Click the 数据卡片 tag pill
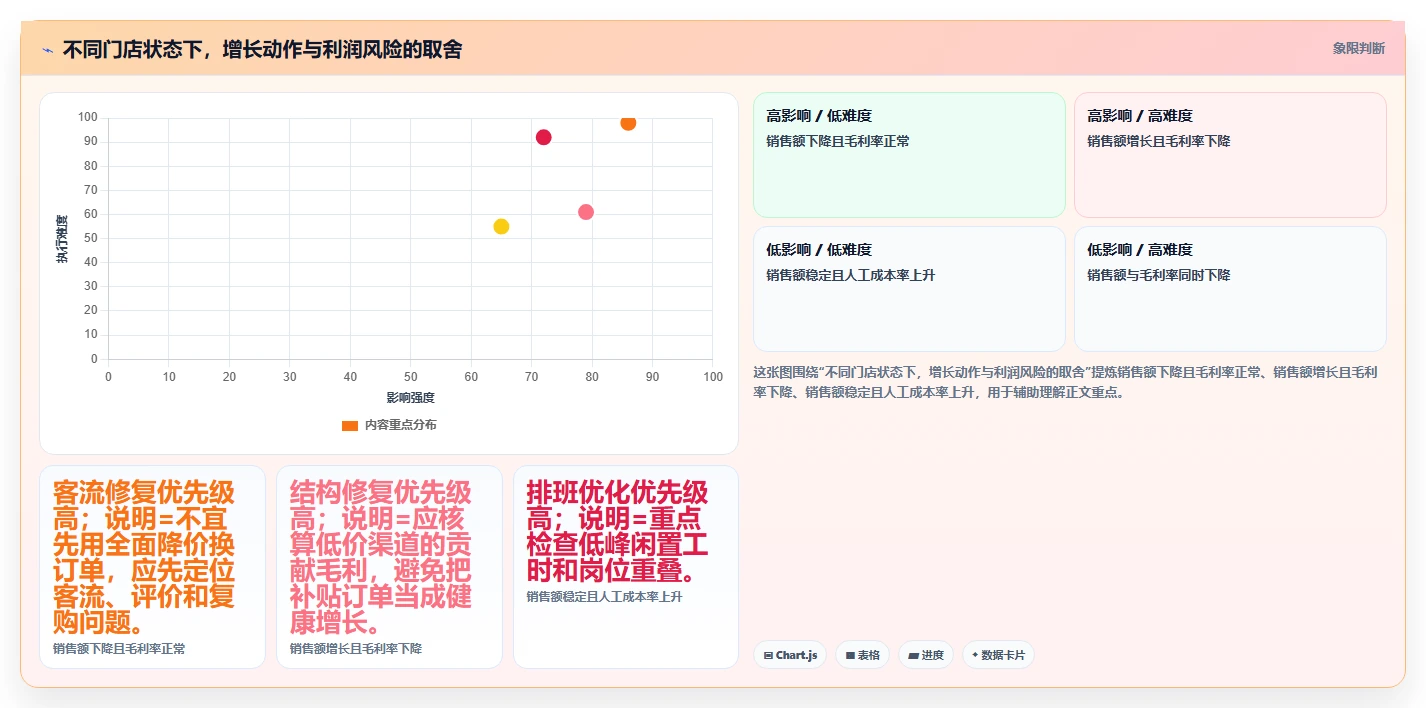Viewport: 1426px width, 708px height. tap(998, 655)
